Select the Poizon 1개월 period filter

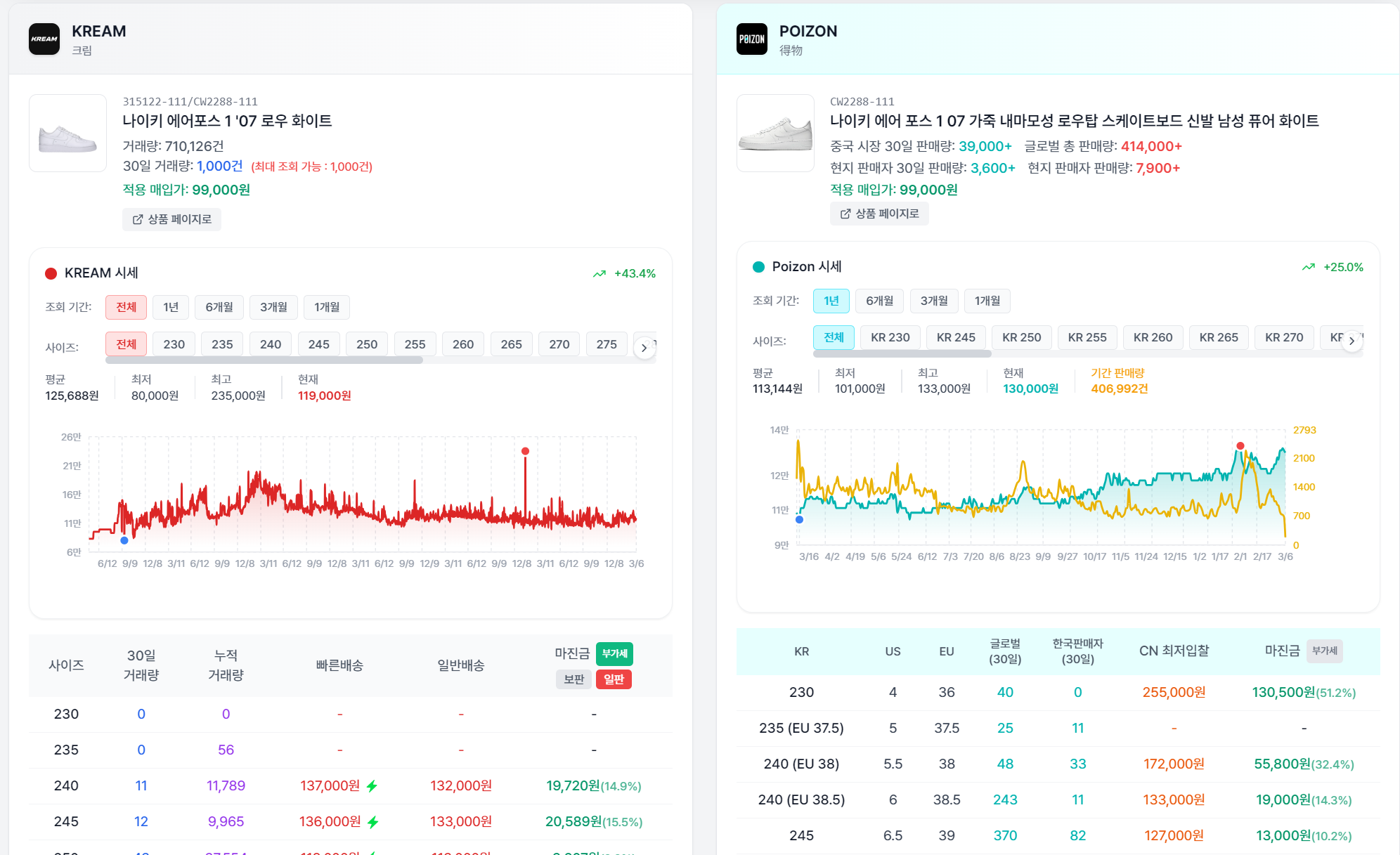tap(987, 301)
